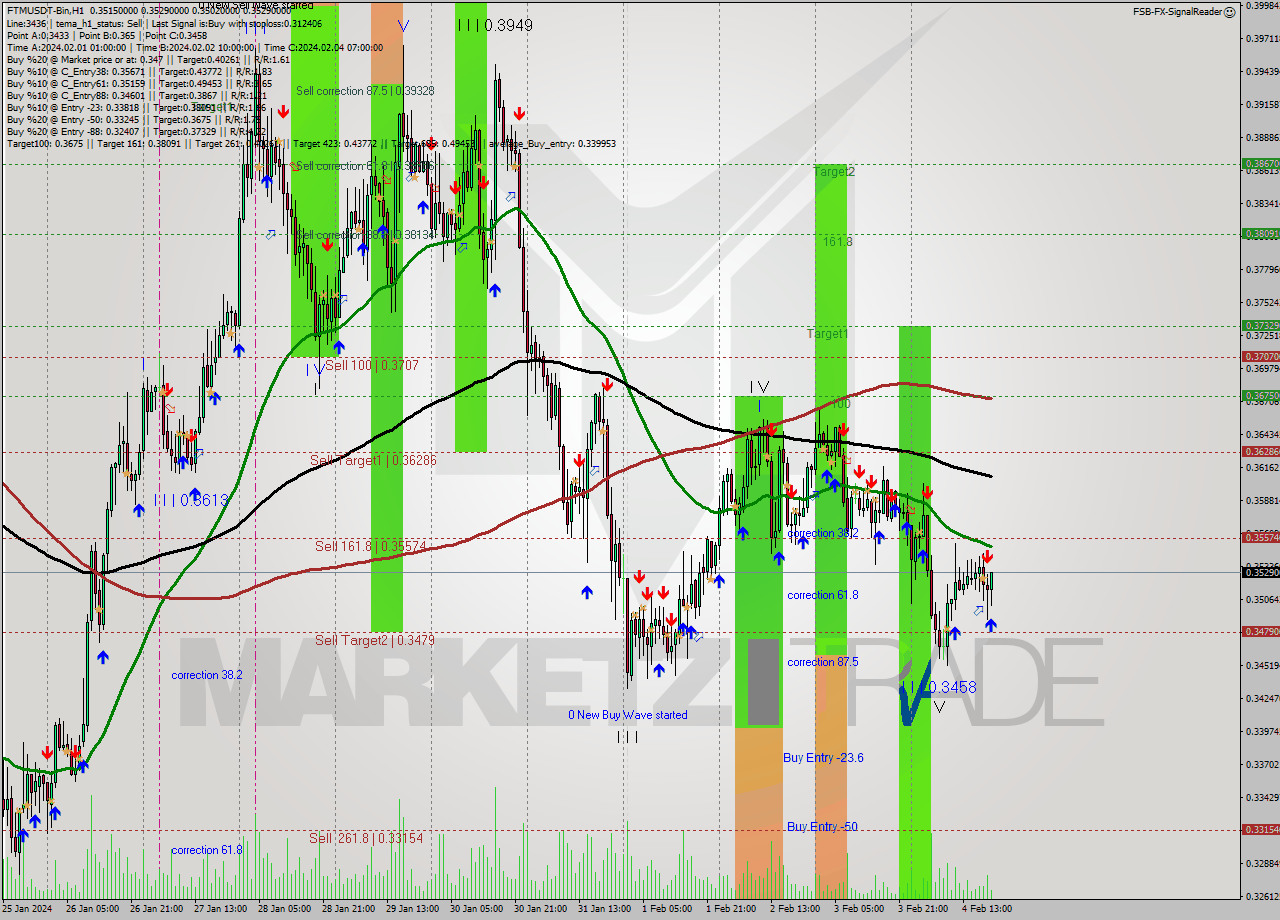Click the '2 Feb 13:00' time axis label

[795, 909]
